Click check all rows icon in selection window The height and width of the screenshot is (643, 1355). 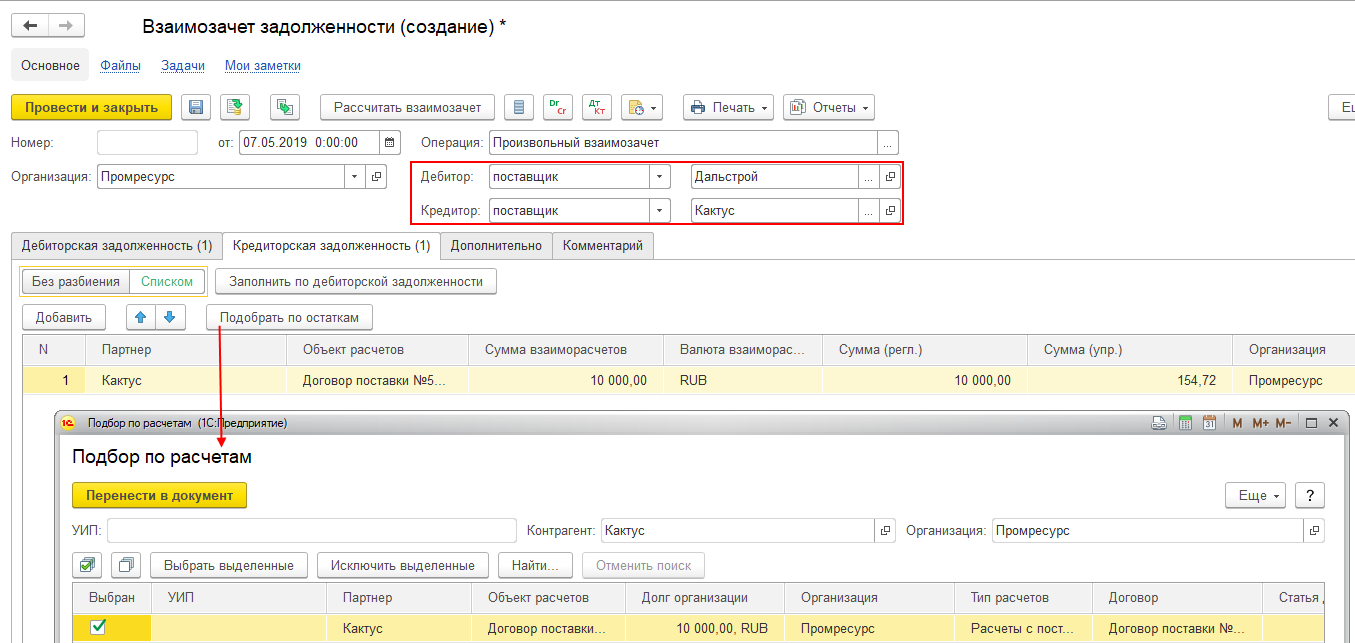click(x=87, y=565)
